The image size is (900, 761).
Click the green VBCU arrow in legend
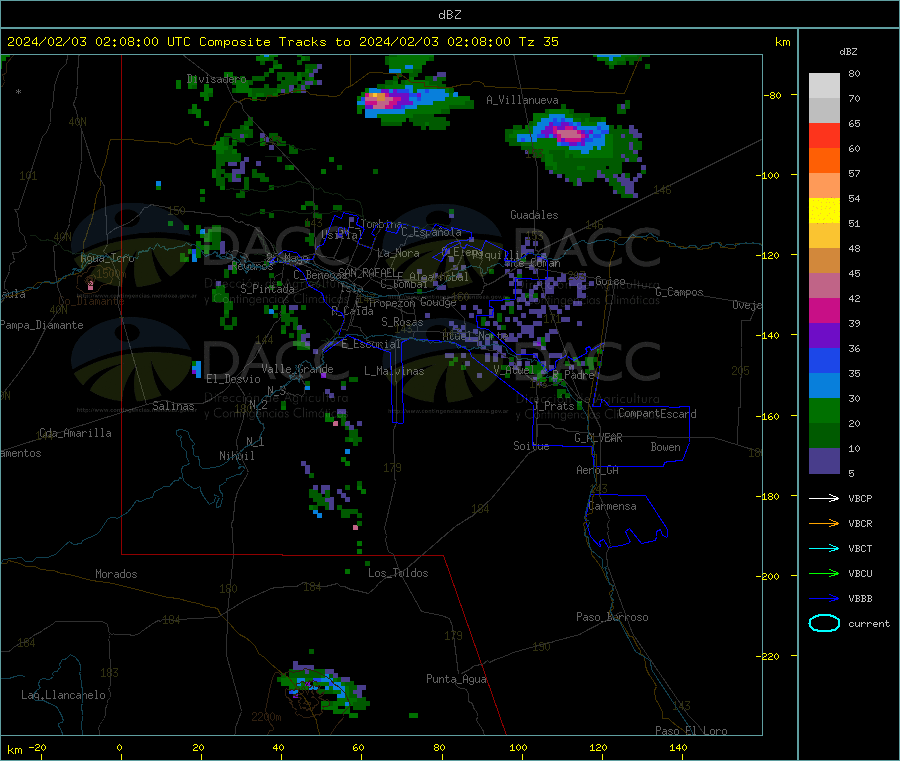[x=824, y=573]
